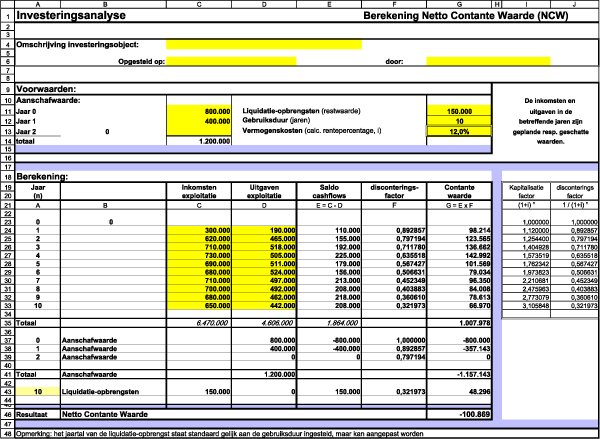Select the "Voorwaarden:" section heading
Viewport: 600px width, 439px height.
coord(46,89)
